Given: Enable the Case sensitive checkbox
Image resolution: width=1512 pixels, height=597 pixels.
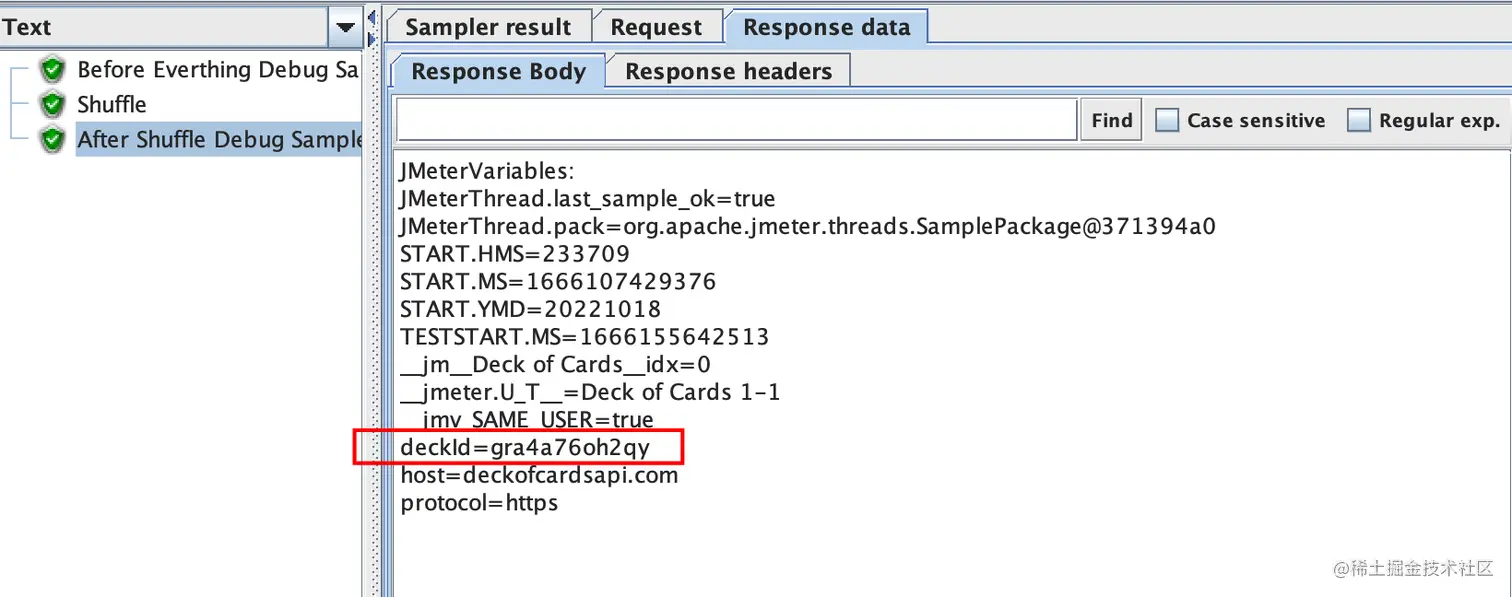Looking at the screenshot, I should tap(1167, 120).
